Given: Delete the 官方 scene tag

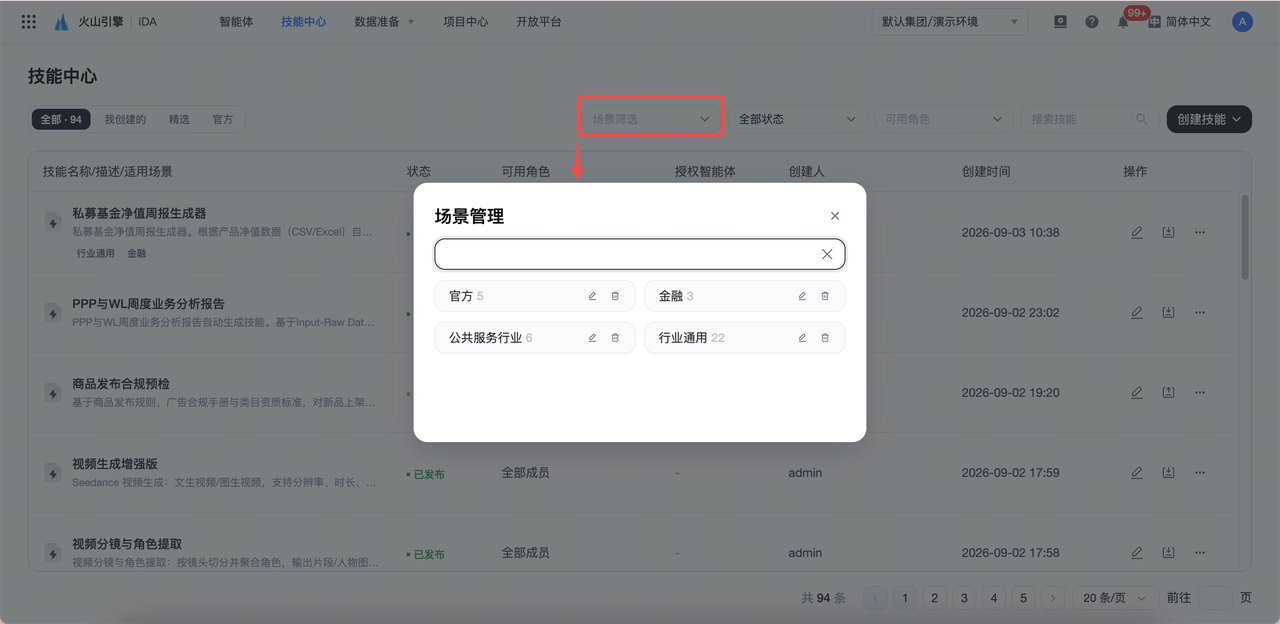Looking at the screenshot, I should (615, 296).
